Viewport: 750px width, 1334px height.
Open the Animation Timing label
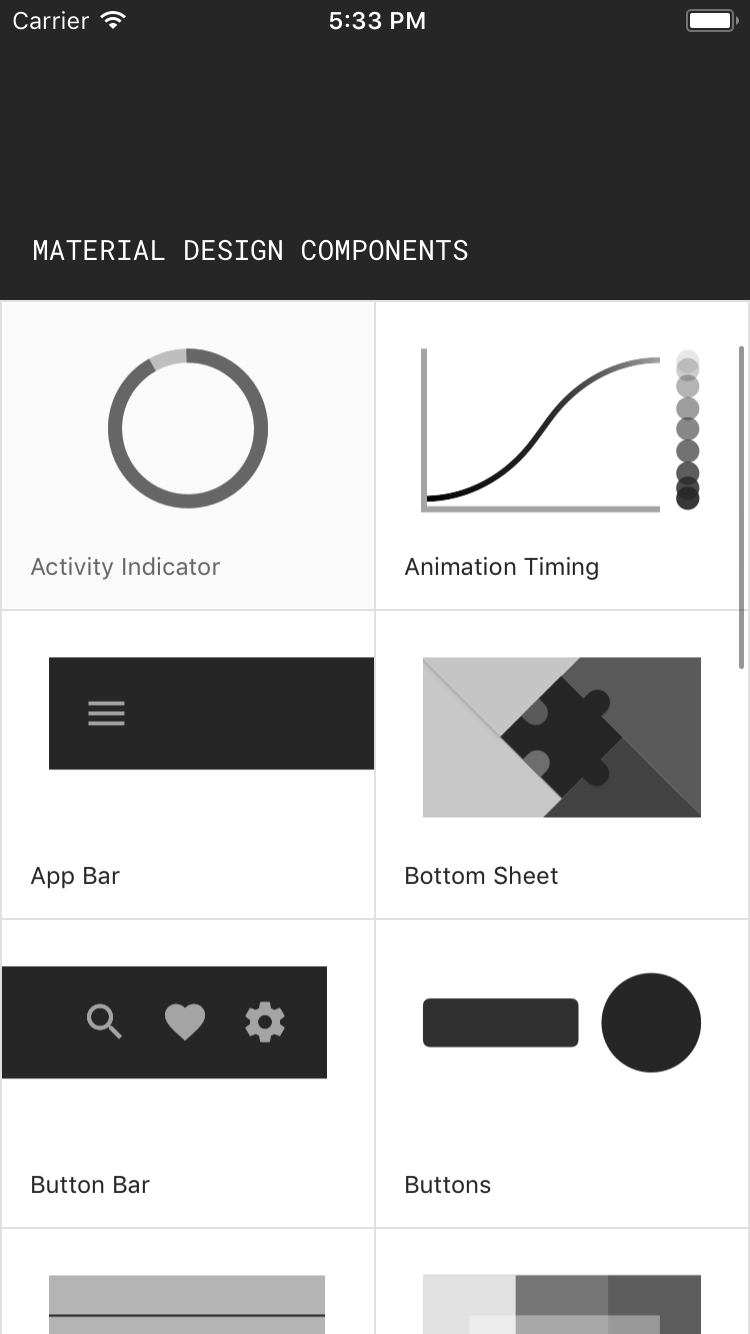pyautogui.click(x=502, y=567)
